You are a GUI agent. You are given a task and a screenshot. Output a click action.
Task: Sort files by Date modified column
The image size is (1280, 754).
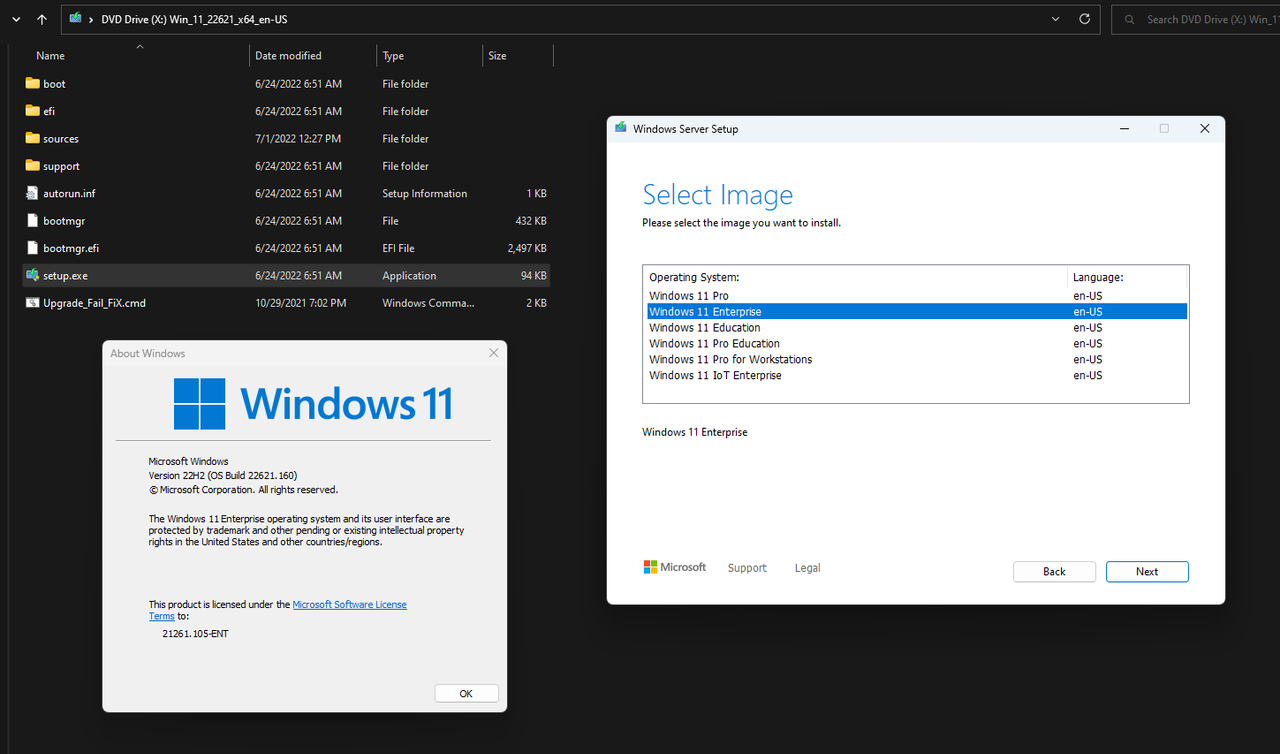click(288, 56)
